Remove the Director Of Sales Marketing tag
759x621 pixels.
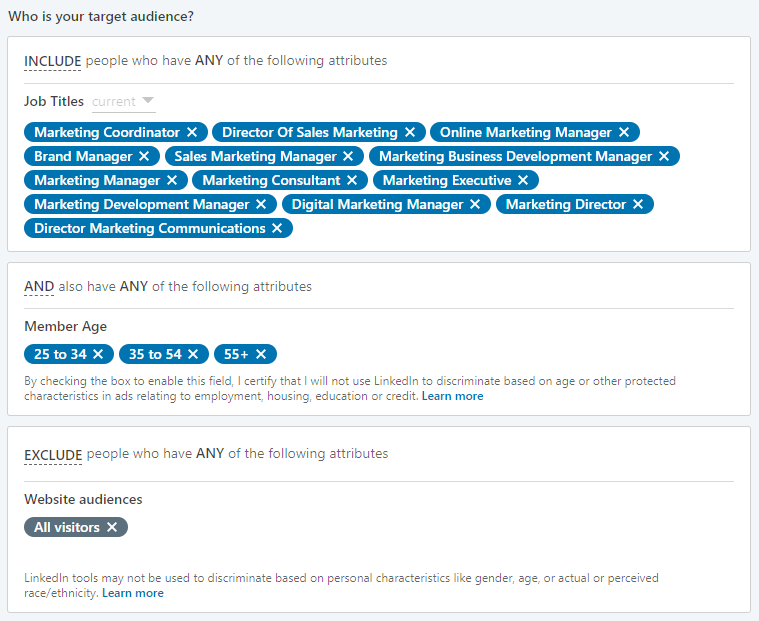410,132
